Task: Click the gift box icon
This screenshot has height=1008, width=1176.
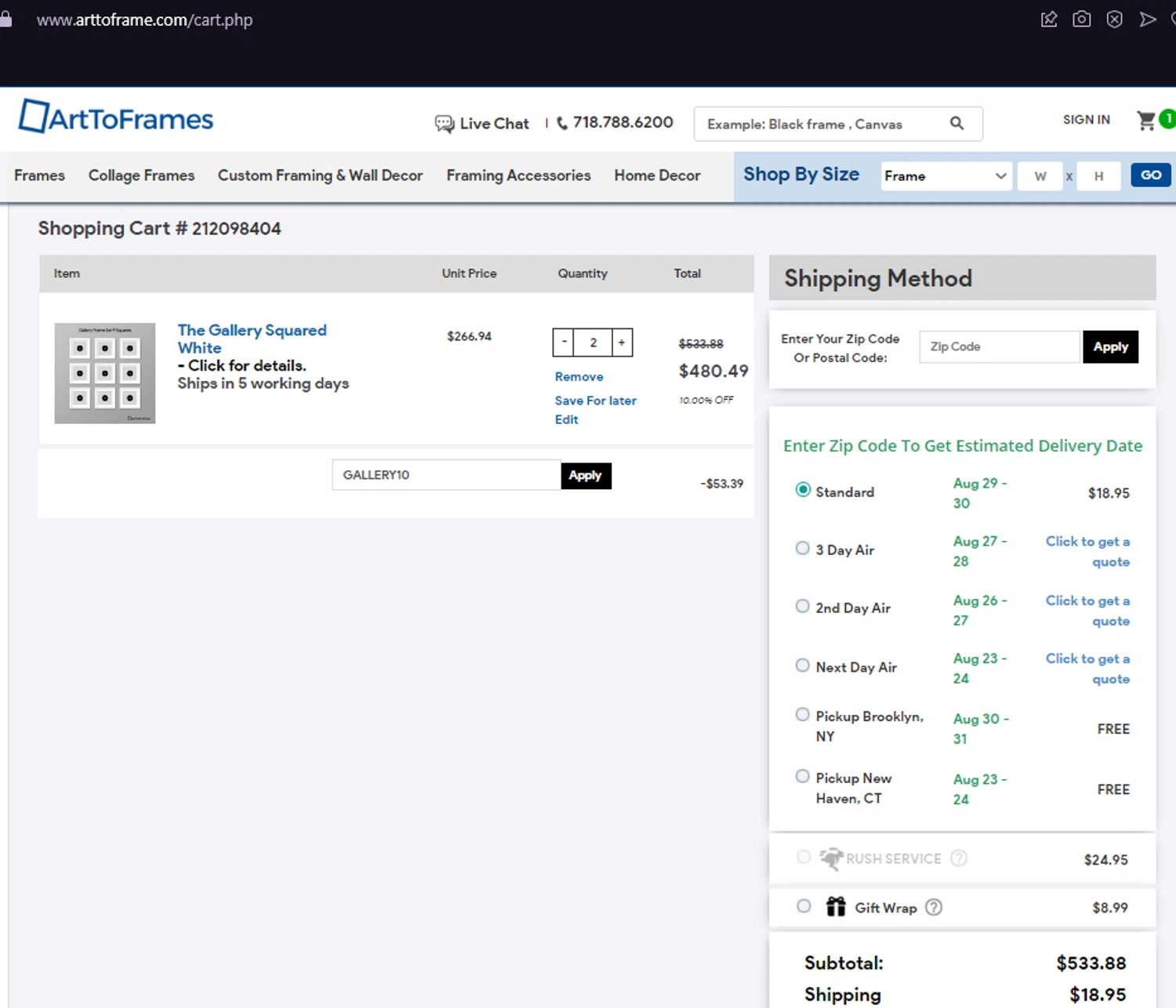Action: [836, 906]
